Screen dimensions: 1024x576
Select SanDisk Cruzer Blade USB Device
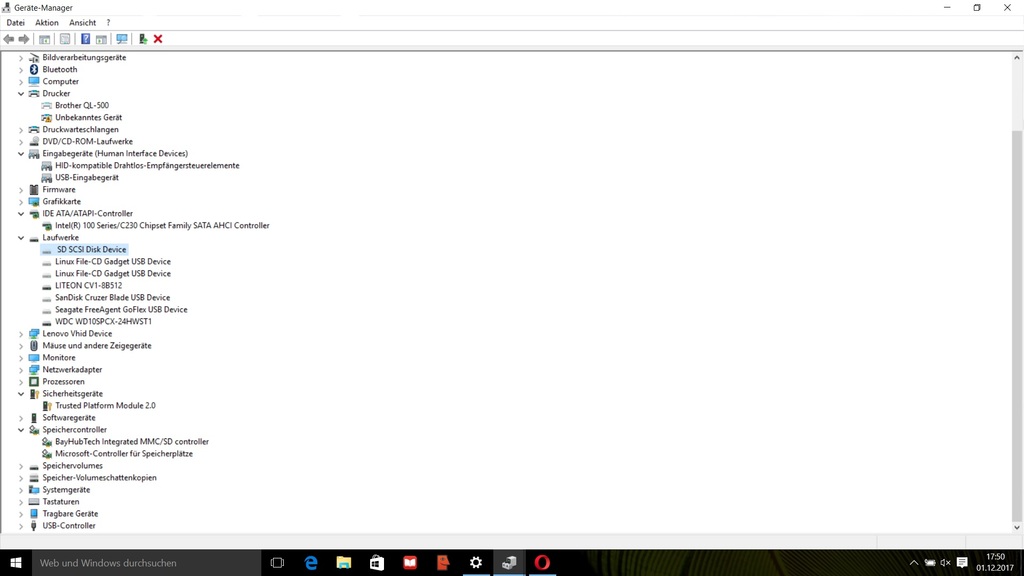pyautogui.click(x=112, y=298)
